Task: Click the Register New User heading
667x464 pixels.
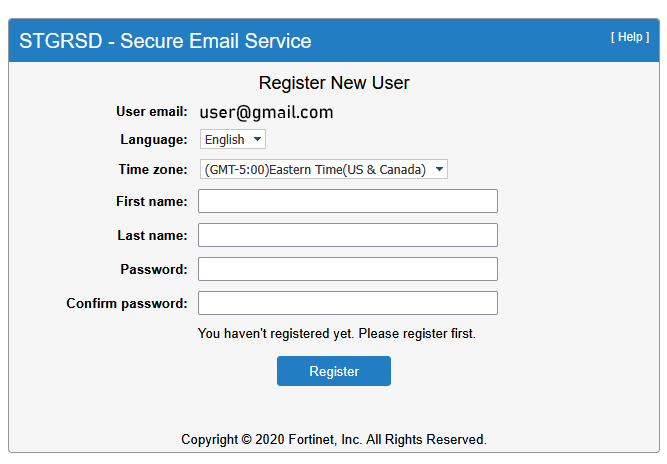Action: click(334, 83)
